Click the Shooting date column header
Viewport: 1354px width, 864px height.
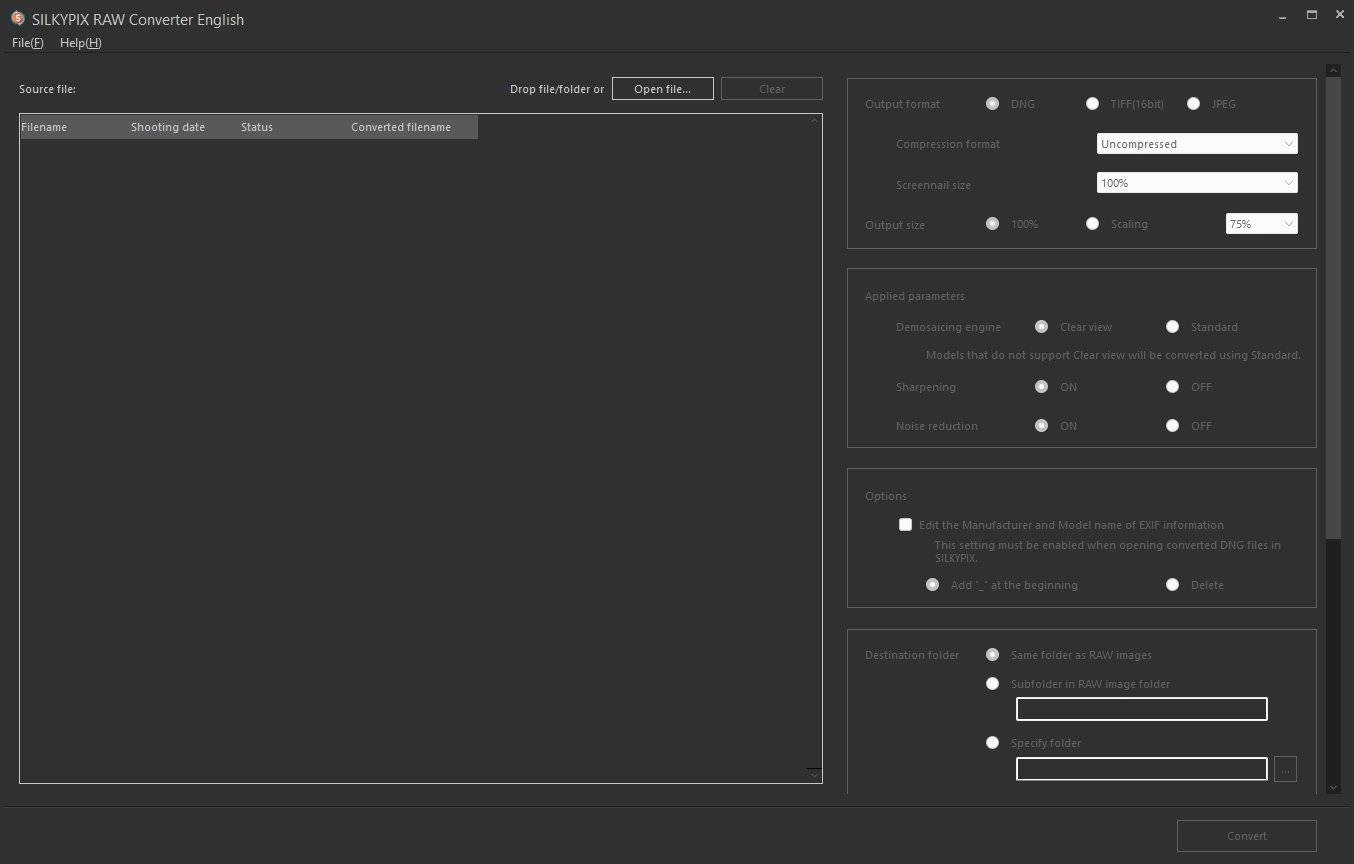(185, 127)
